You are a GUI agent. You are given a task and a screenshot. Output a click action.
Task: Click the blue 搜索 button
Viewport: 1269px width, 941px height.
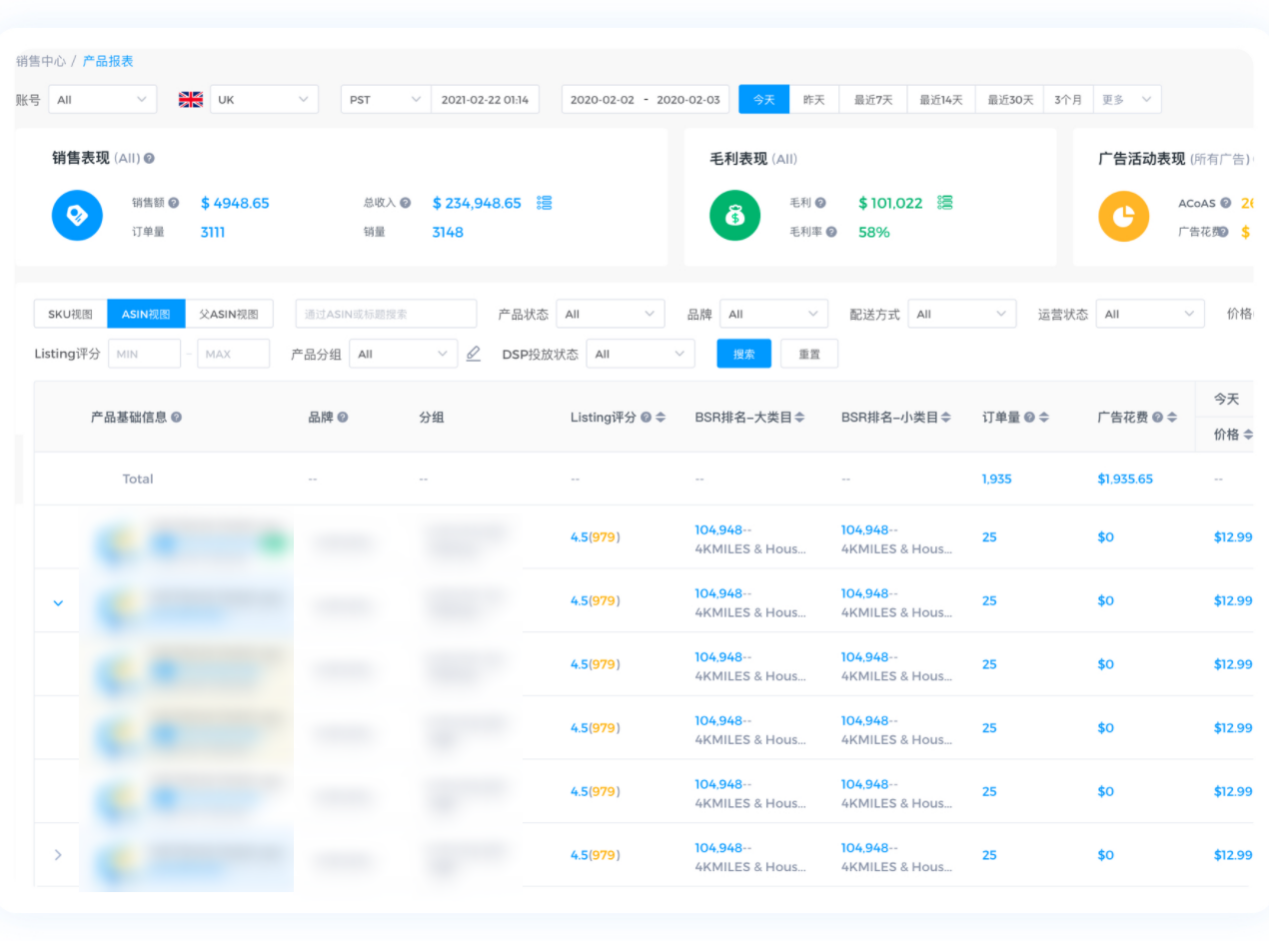click(744, 354)
